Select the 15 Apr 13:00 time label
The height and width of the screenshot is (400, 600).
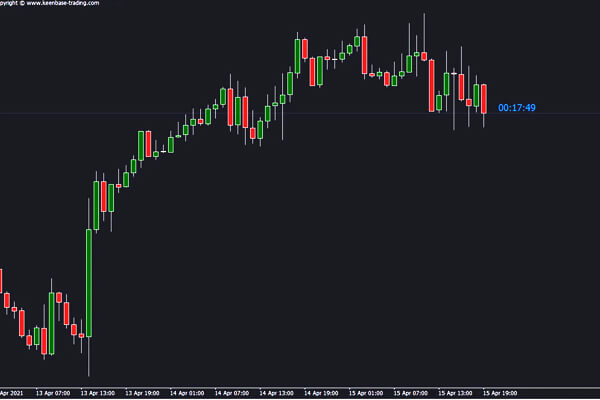click(x=455, y=393)
